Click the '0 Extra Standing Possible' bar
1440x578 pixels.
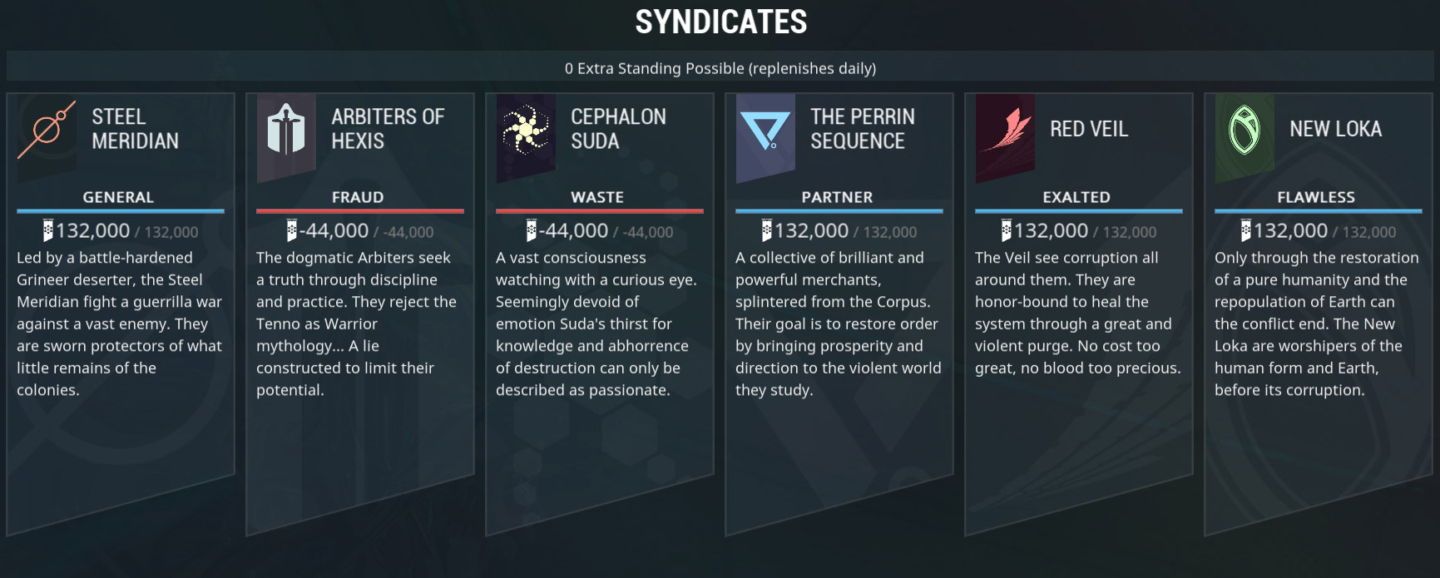720,68
